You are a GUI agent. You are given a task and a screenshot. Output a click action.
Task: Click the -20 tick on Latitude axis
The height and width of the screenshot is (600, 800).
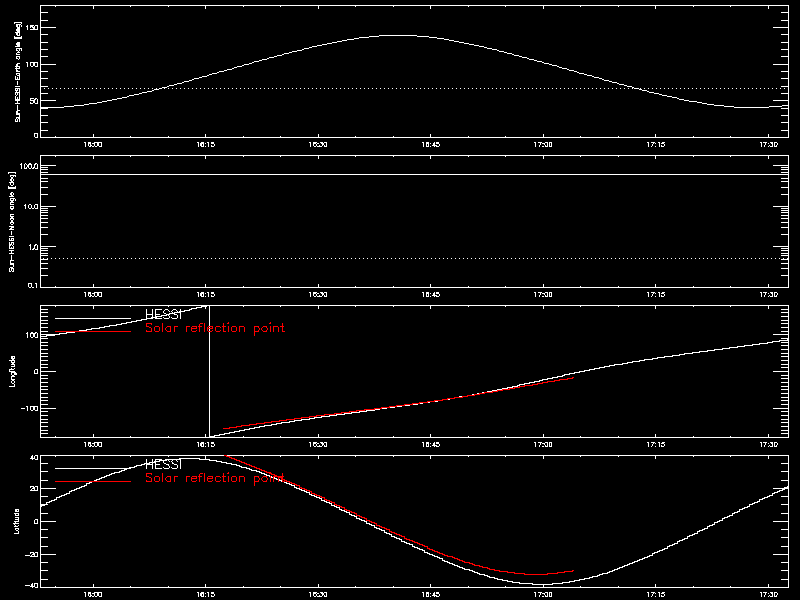pyautogui.click(x=32, y=554)
